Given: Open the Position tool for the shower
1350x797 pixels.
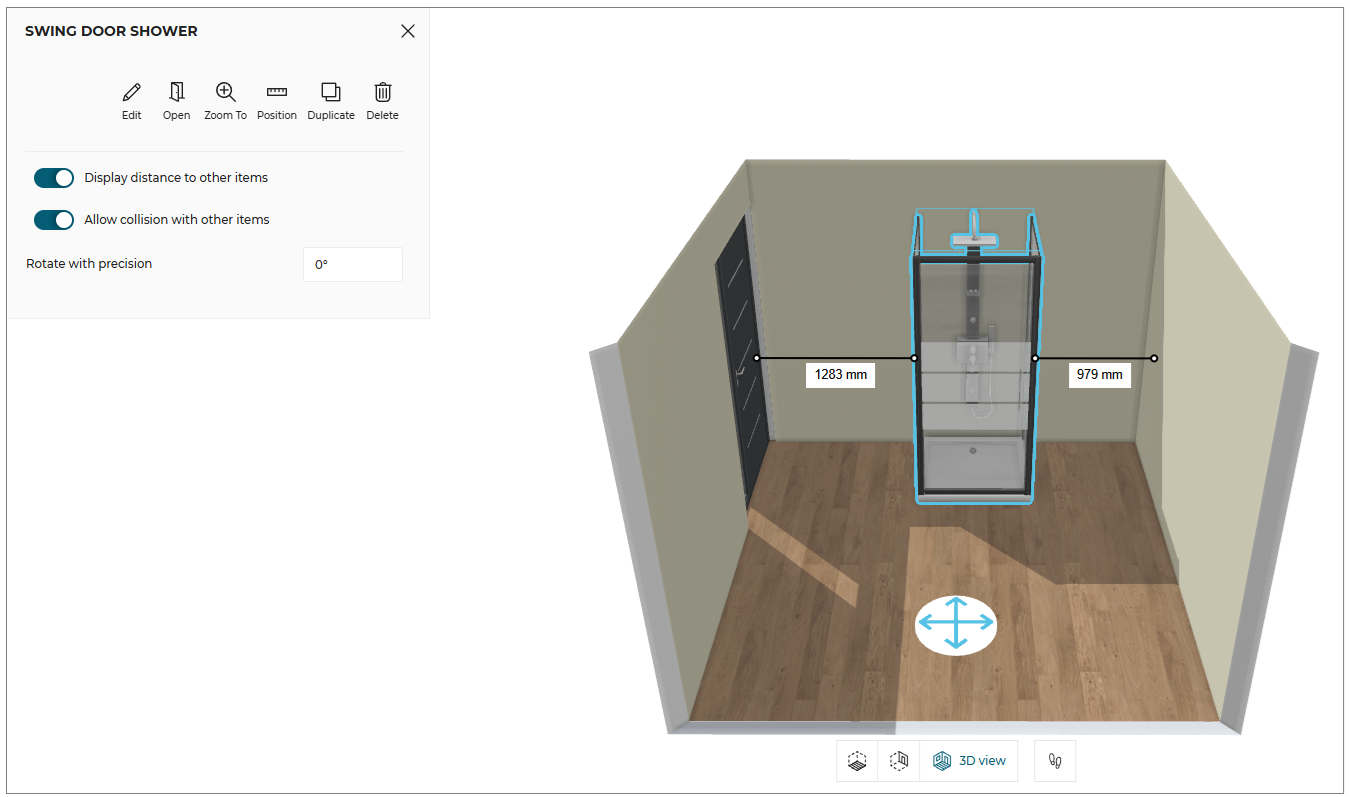Looking at the screenshot, I should (x=277, y=99).
